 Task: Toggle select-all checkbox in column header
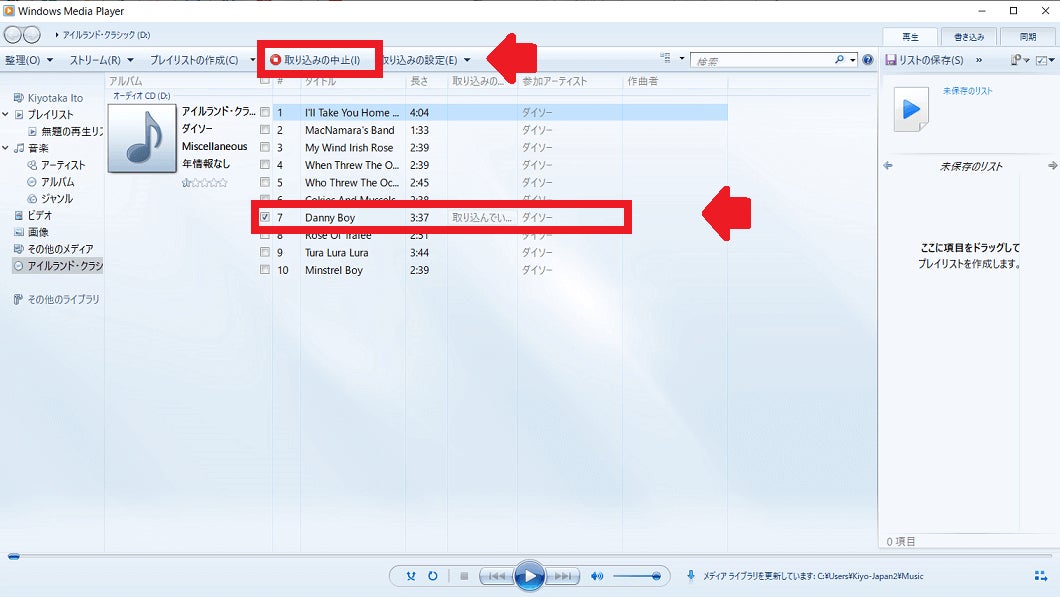point(265,80)
